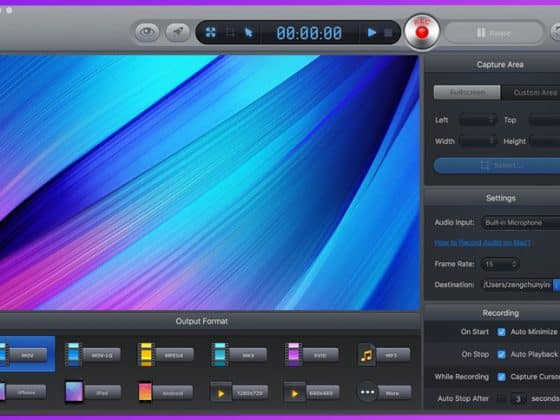Click the stop square button

tap(388, 33)
